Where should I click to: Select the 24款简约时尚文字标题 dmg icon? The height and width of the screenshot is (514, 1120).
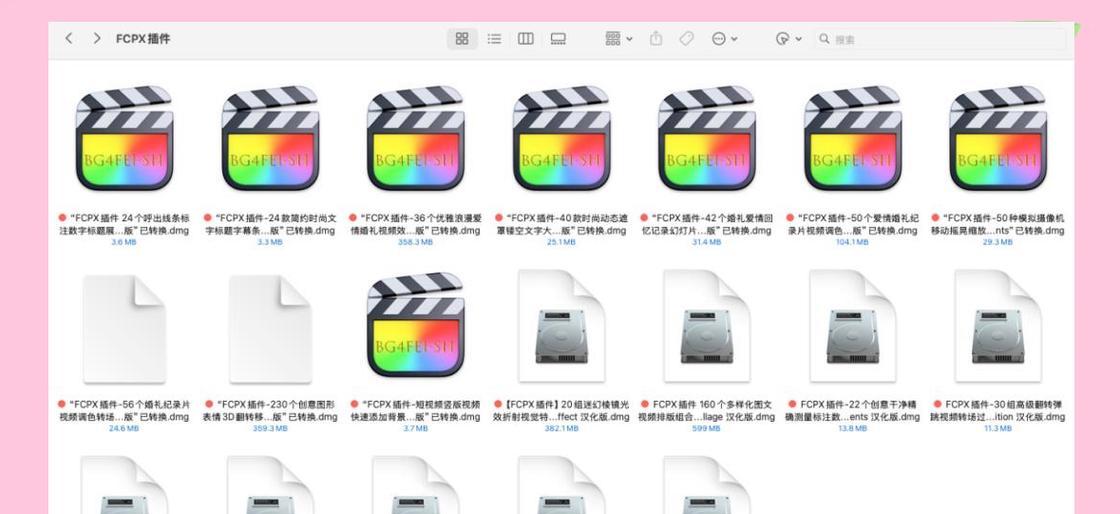pyautogui.click(x=270, y=138)
